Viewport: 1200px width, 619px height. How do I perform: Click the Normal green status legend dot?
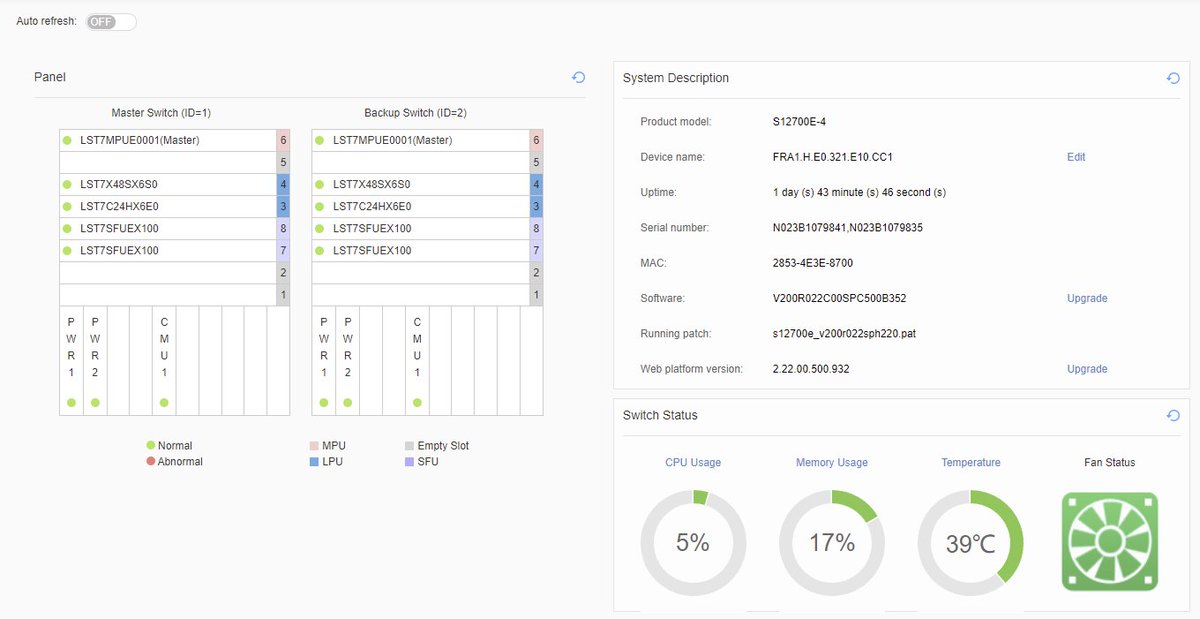tap(150, 445)
